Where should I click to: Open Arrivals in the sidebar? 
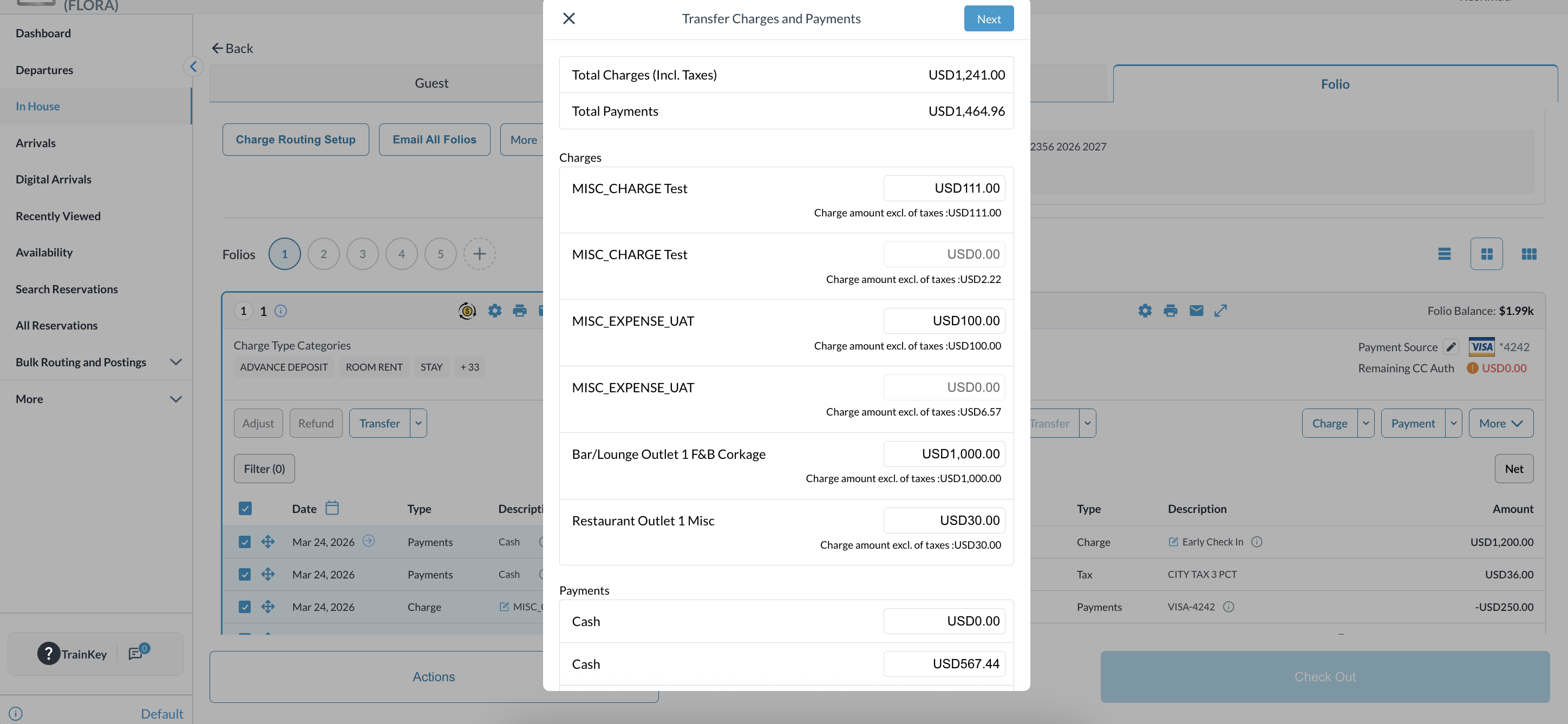pyautogui.click(x=35, y=143)
